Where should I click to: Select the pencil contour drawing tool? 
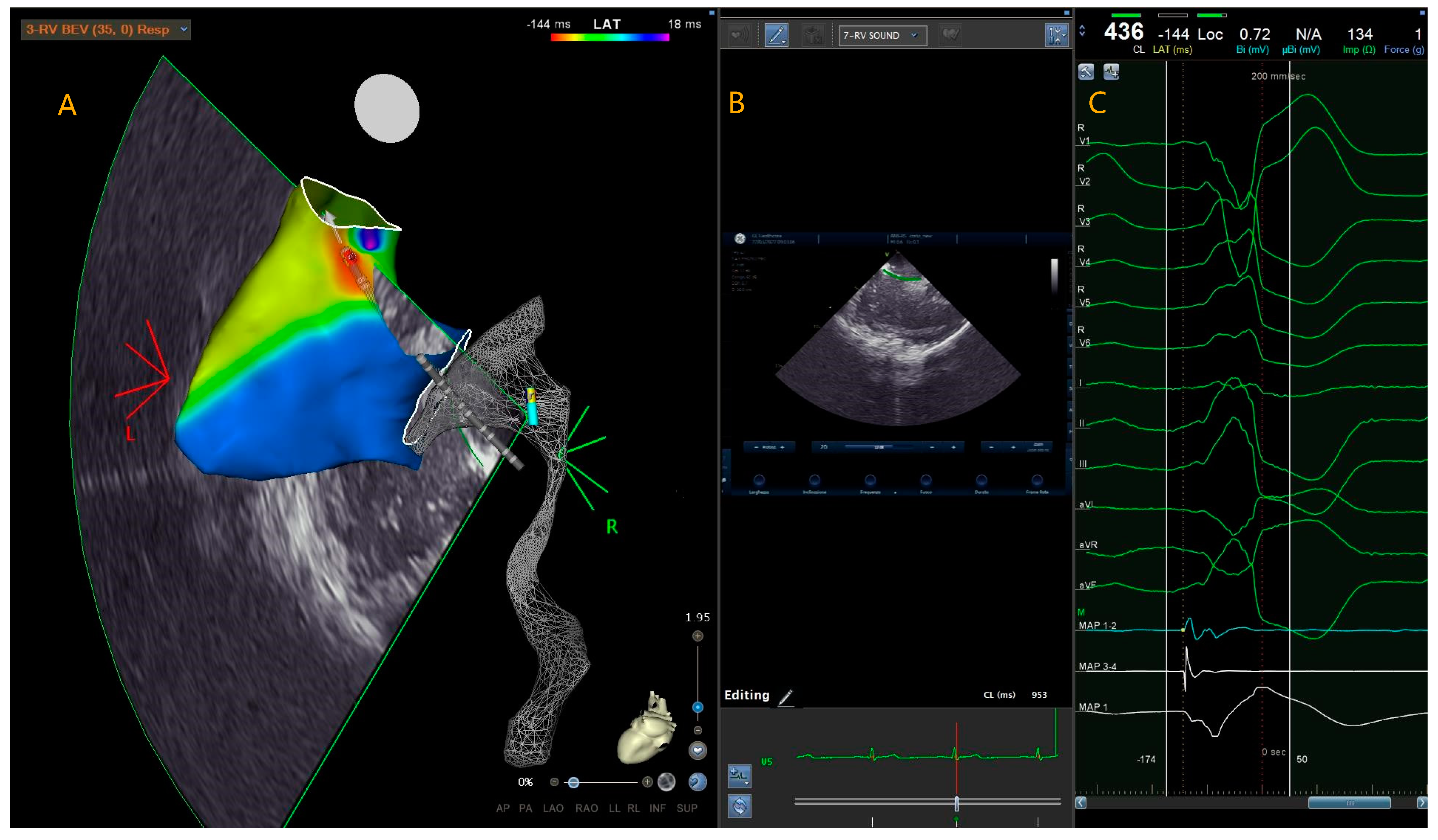click(777, 35)
